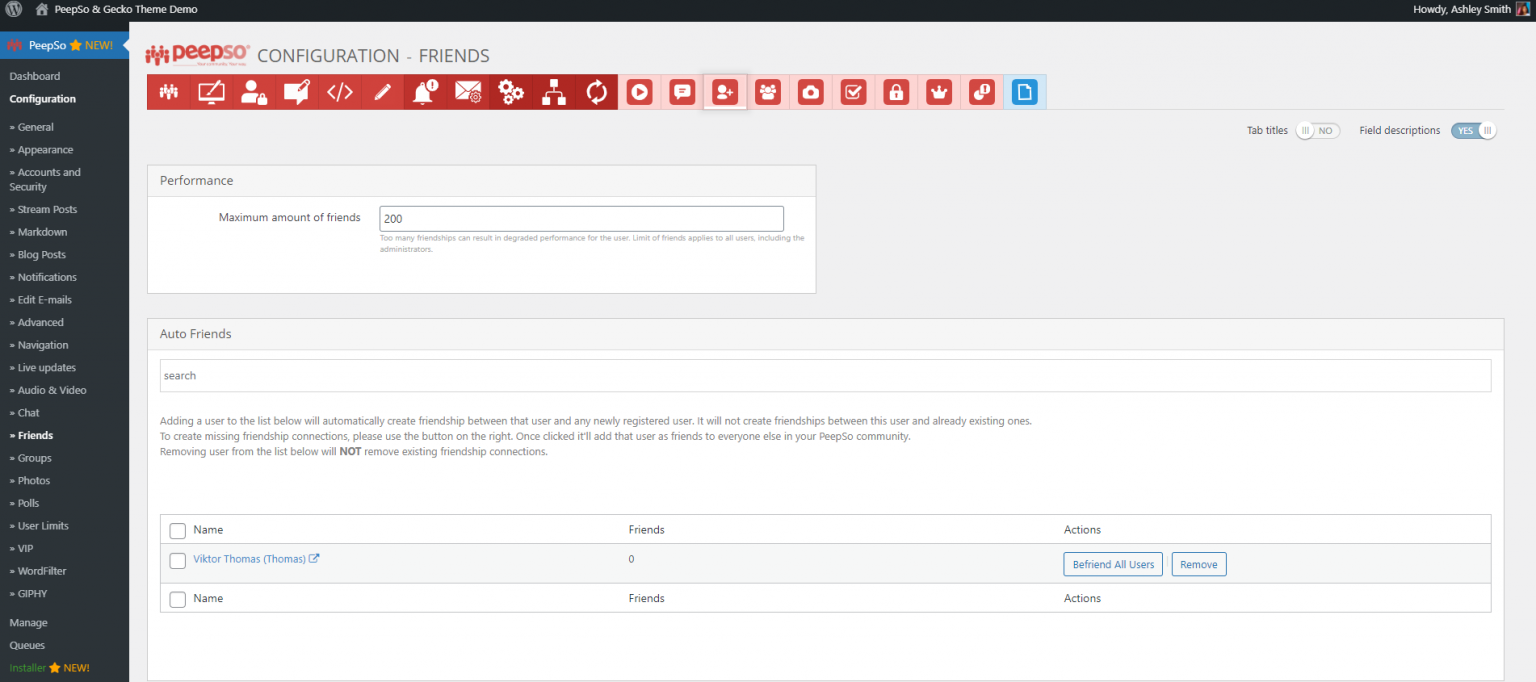
Task: Click the Auto Friends search field
Action: [825, 376]
